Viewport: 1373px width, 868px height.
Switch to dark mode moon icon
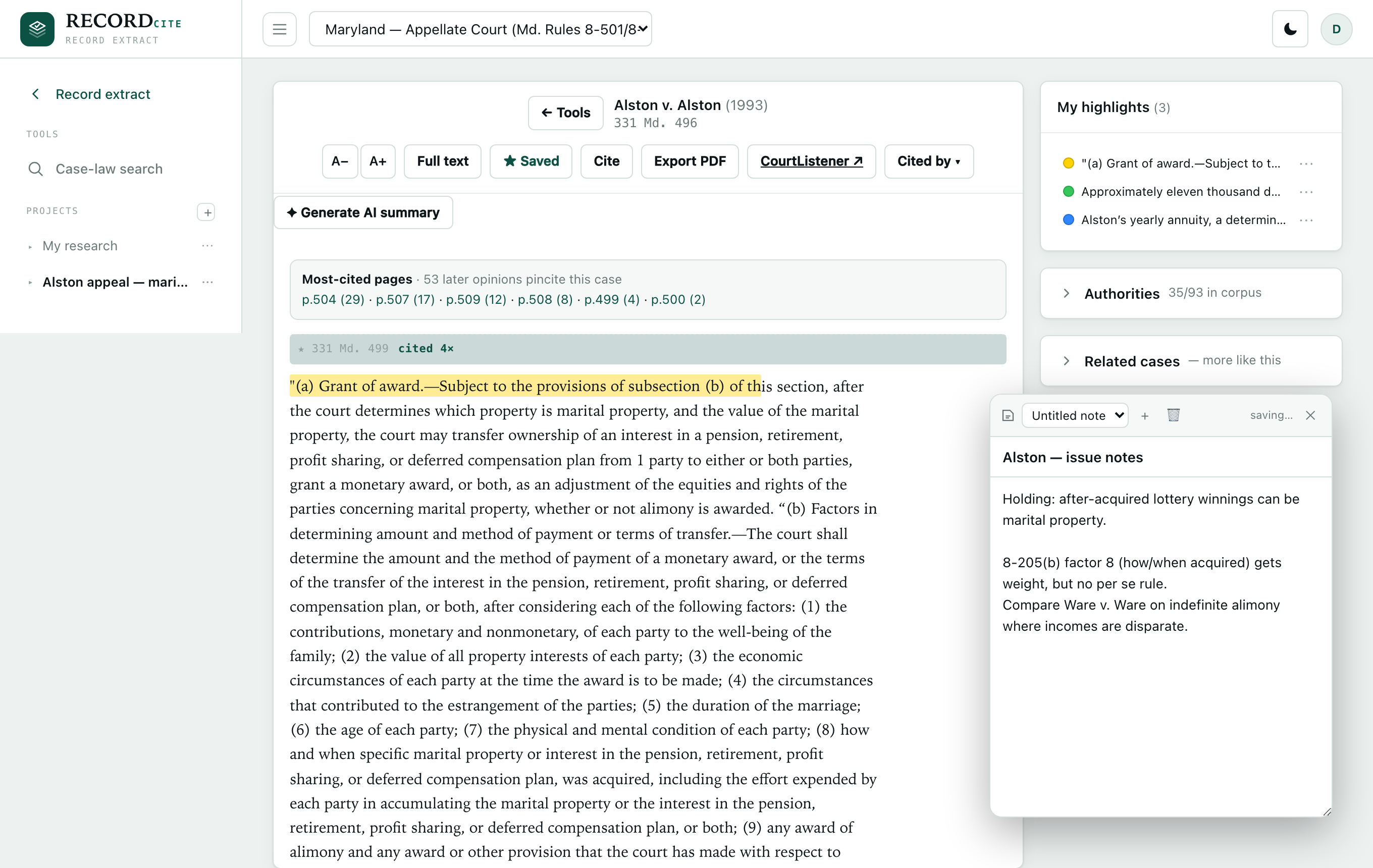[1290, 29]
